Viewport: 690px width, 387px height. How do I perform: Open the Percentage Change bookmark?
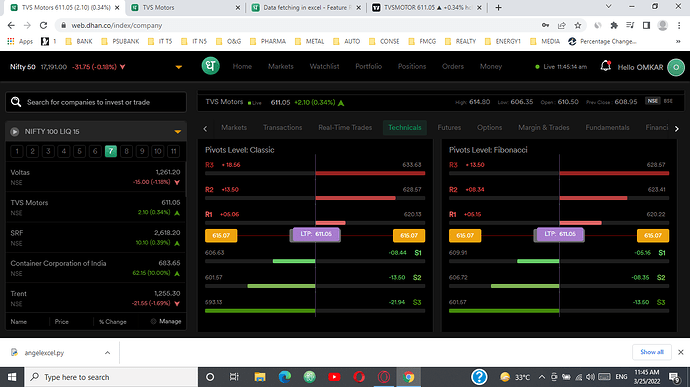click(602, 41)
